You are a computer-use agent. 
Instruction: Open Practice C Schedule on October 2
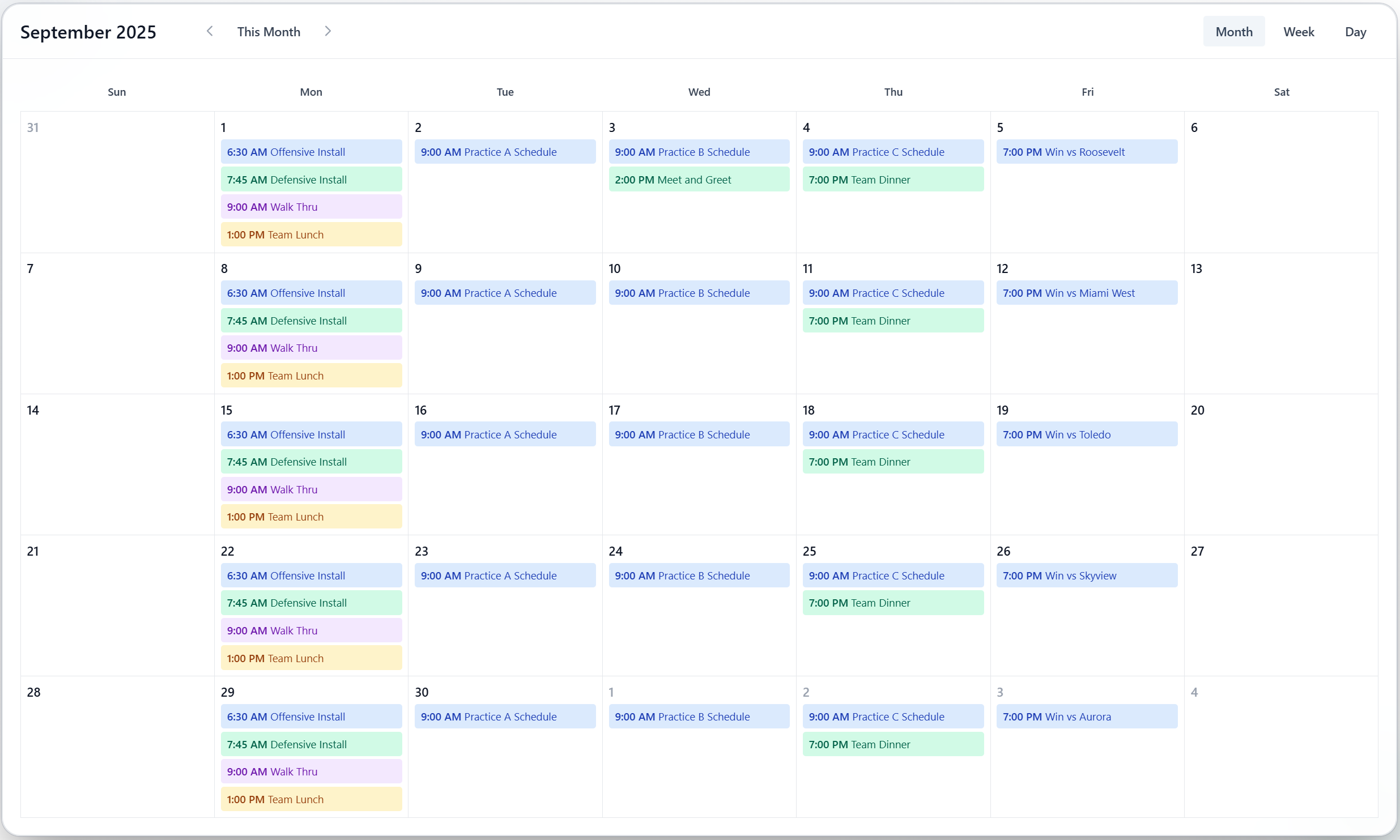(x=893, y=717)
